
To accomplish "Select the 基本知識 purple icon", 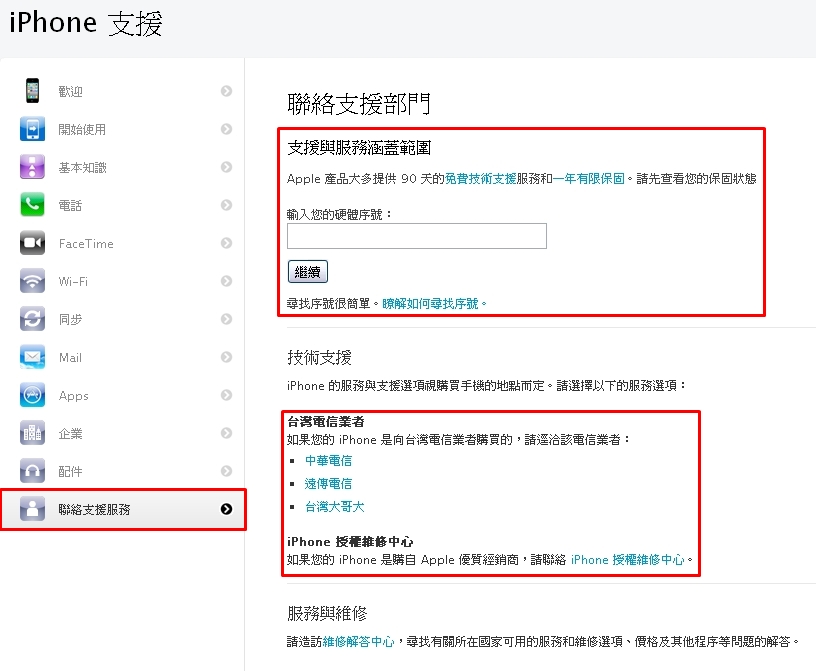I will pyautogui.click(x=32, y=167).
